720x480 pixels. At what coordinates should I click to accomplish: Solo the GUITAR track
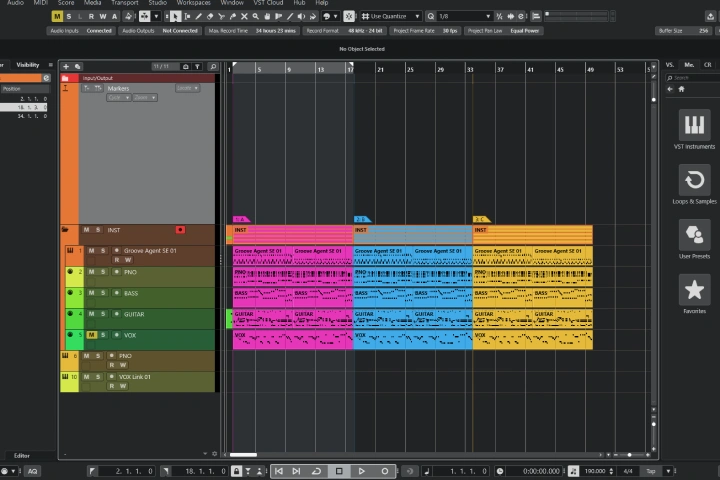[x=103, y=314]
